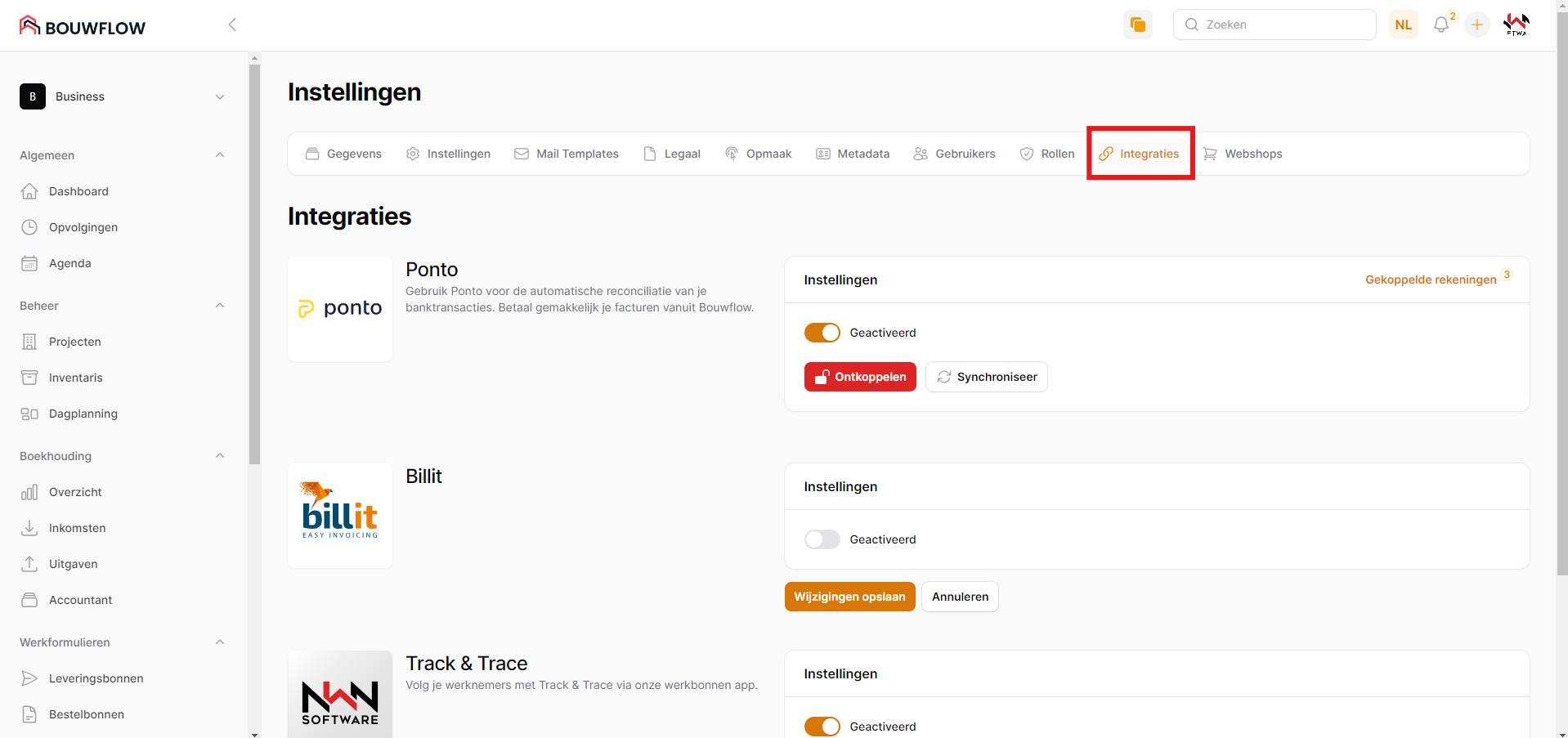
Task: Collapse the Boekhouding sidebar section
Action: [219, 456]
